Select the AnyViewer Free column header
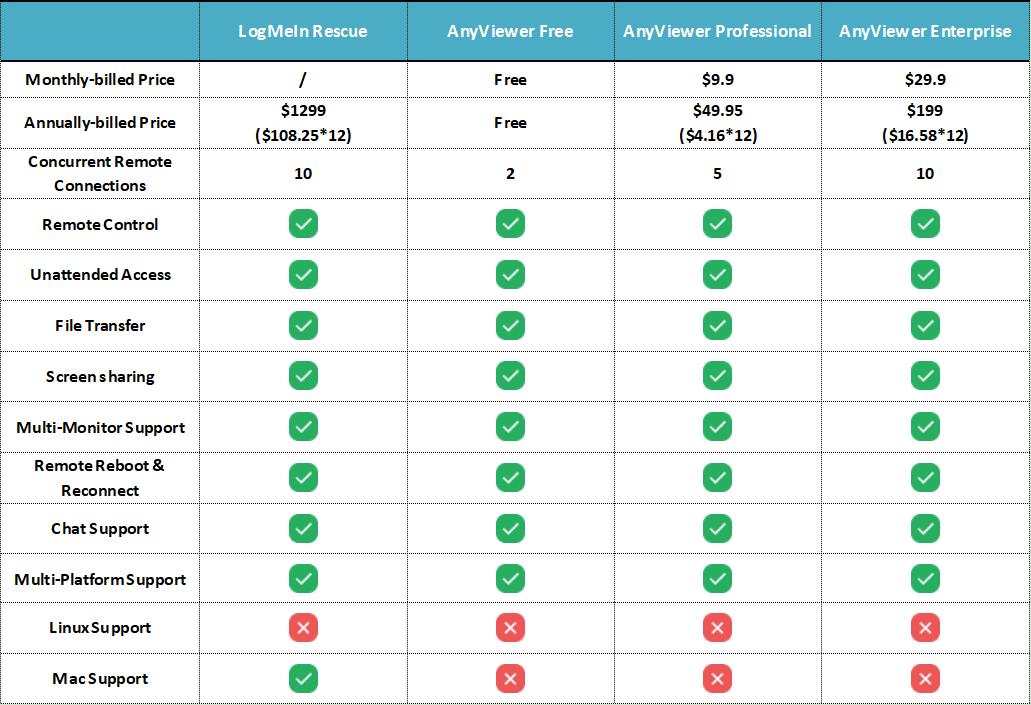 click(x=510, y=31)
